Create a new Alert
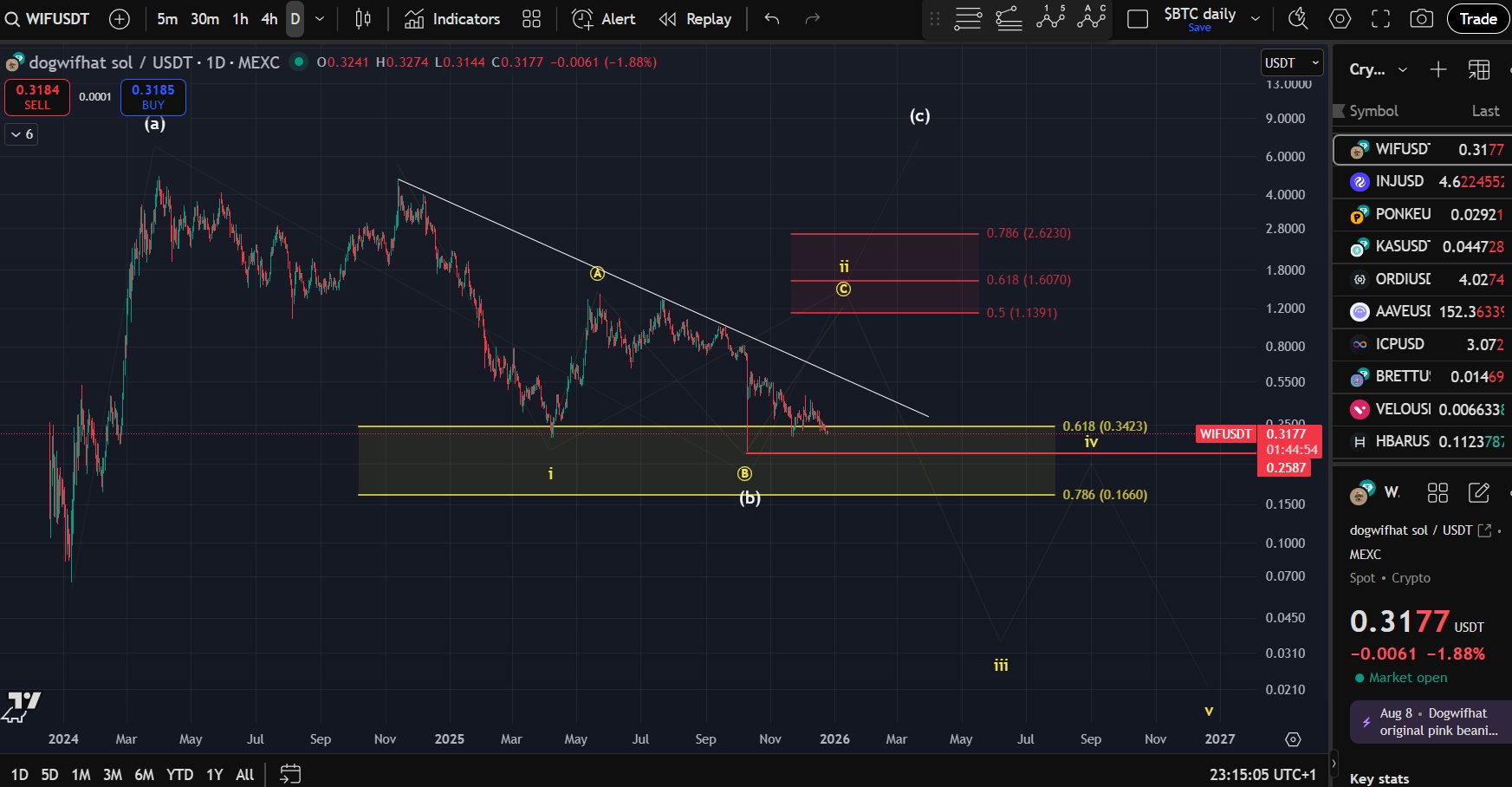Screen dimensions: 1512x787 pos(604,19)
